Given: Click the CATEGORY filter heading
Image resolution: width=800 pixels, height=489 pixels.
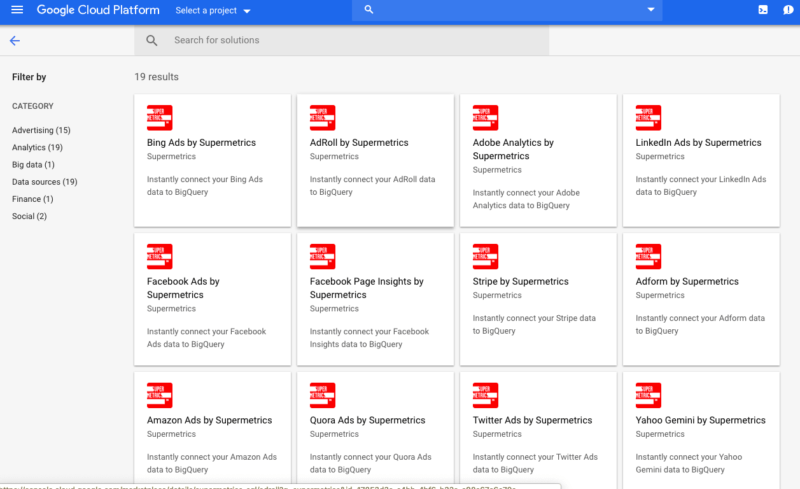Looking at the screenshot, I should pos(33,106).
